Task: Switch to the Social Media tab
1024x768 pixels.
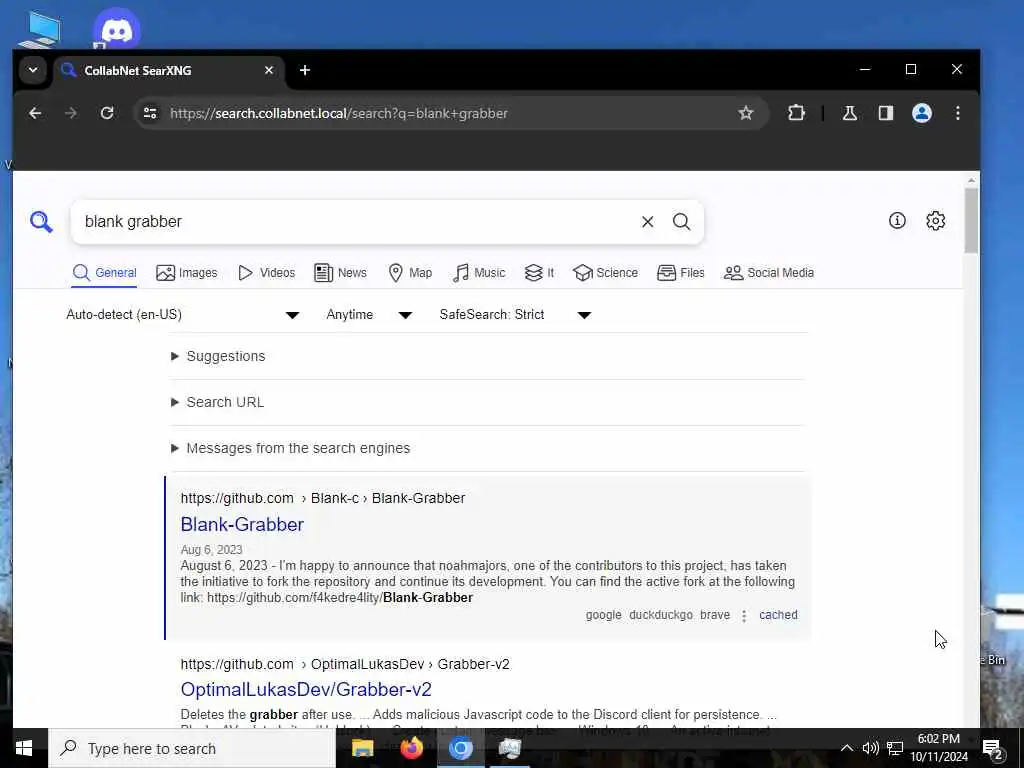Action: [769, 273]
